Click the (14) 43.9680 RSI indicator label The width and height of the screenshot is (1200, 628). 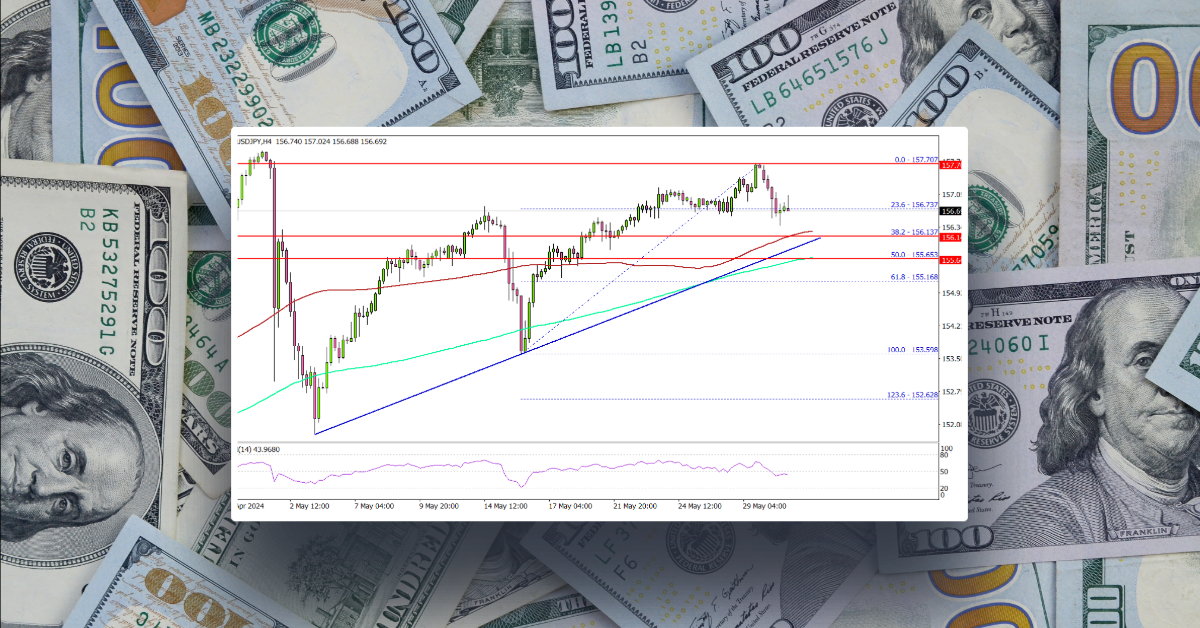(258, 449)
